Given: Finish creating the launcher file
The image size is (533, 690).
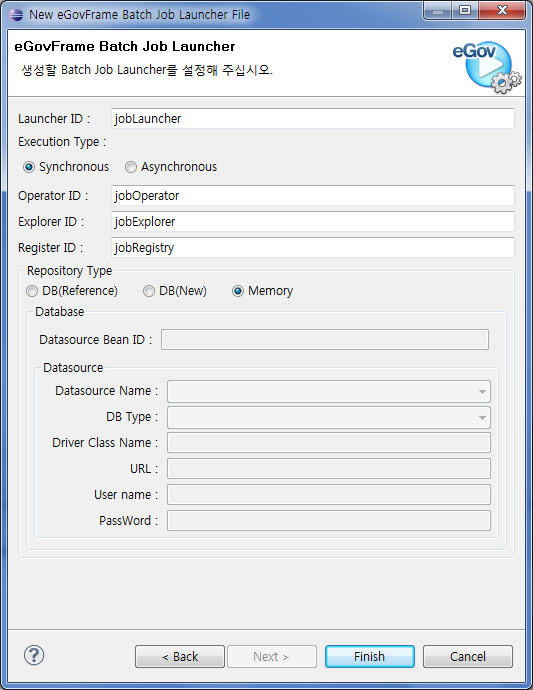Looking at the screenshot, I should (x=370, y=657).
